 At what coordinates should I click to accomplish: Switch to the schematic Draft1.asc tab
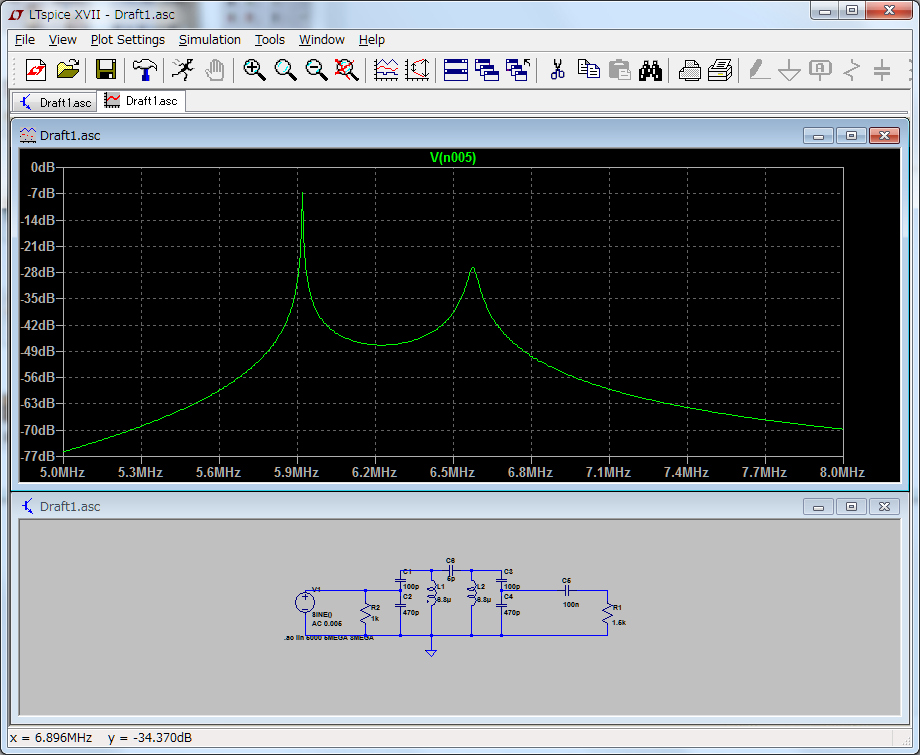[55, 102]
